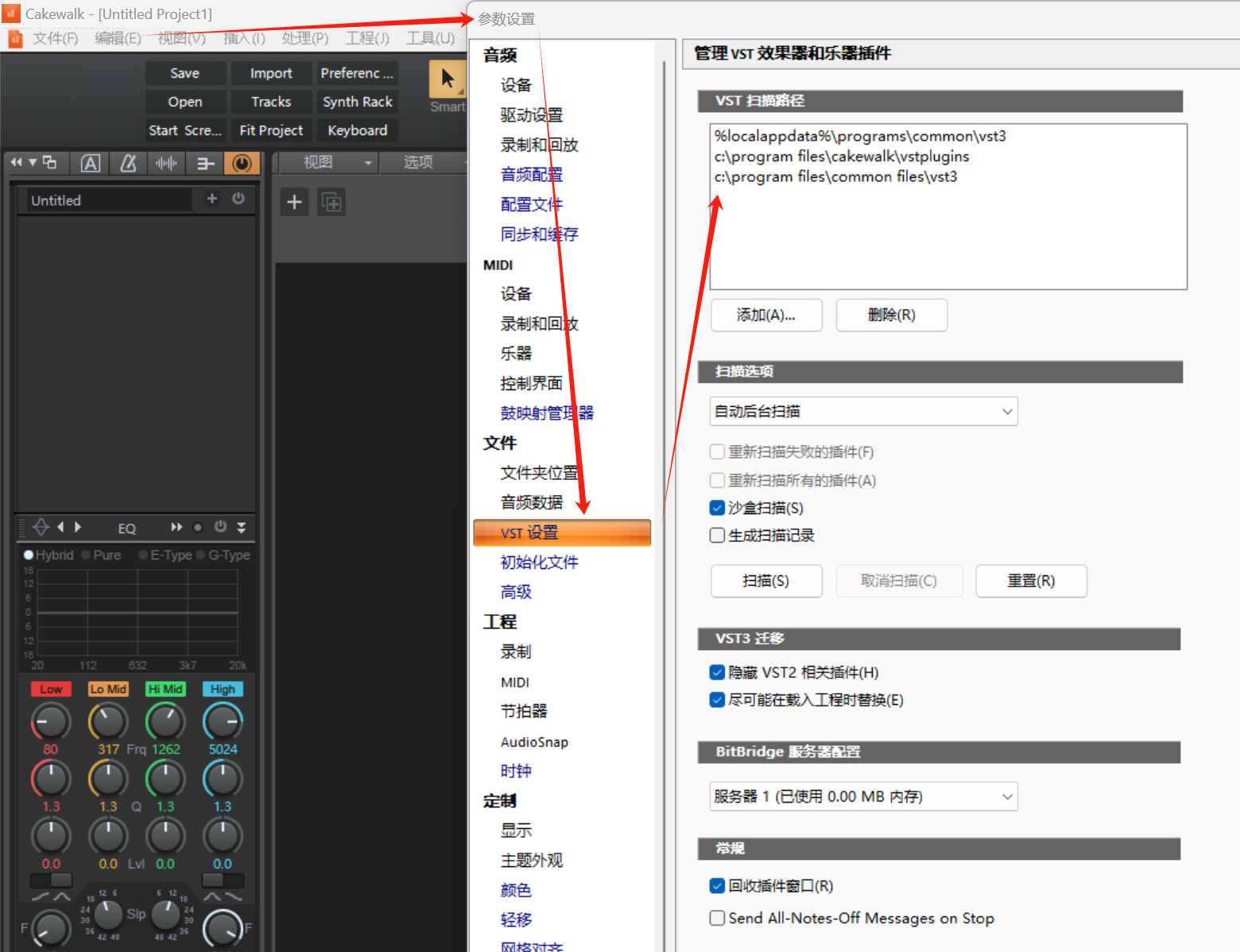This screenshot has width=1240, height=952.
Task: Uncheck 尽可能在载入工程时替换(E)
Action: click(x=717, y=700)
